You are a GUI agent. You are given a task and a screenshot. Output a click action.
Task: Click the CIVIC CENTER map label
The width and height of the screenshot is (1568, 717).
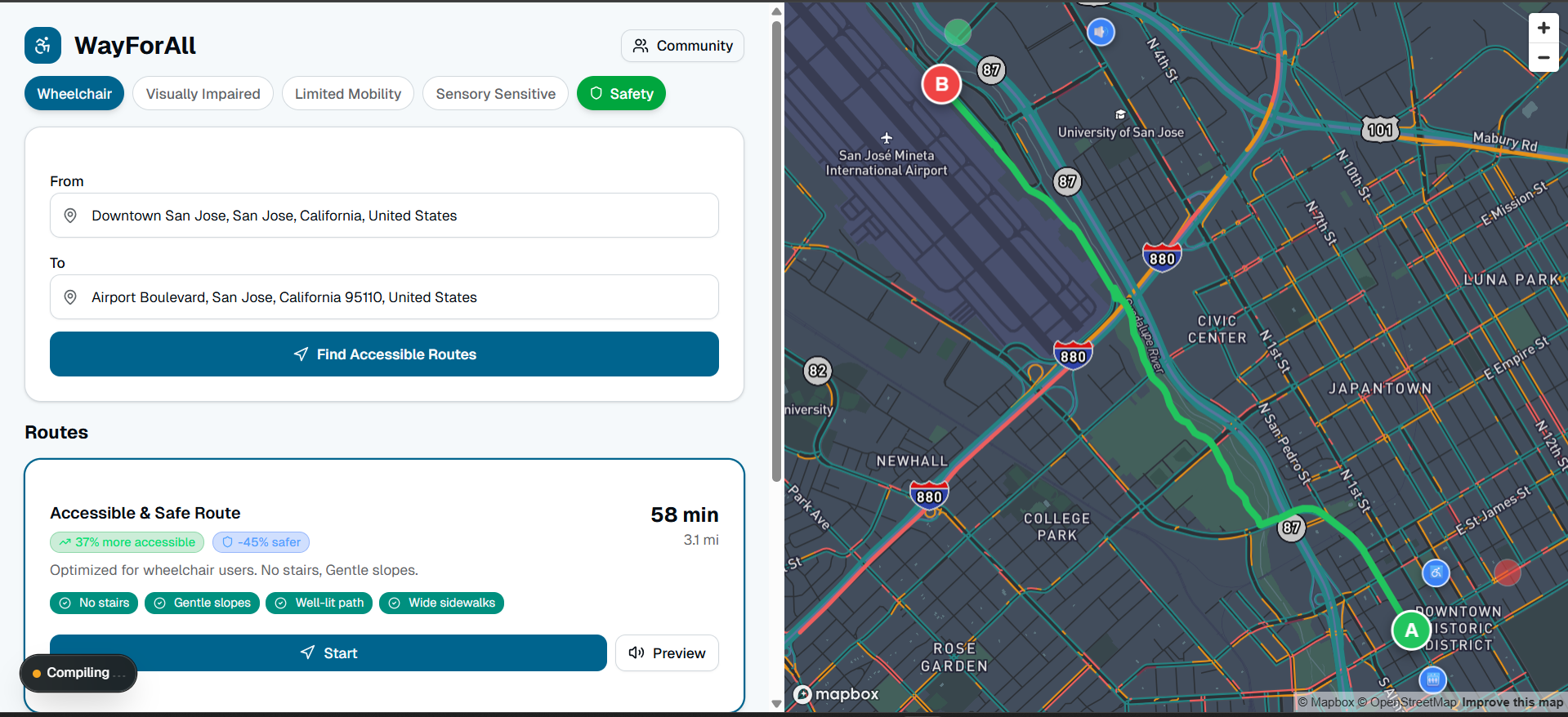pos(1217,329)
